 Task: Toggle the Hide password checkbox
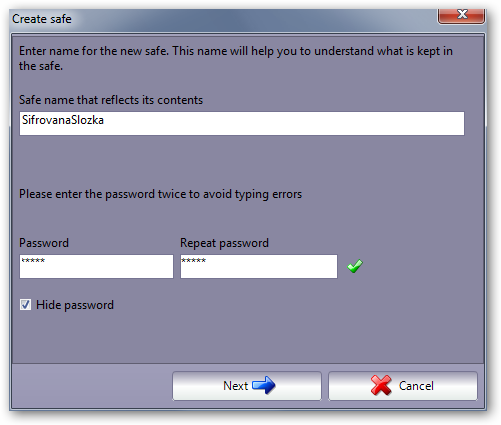25,304
